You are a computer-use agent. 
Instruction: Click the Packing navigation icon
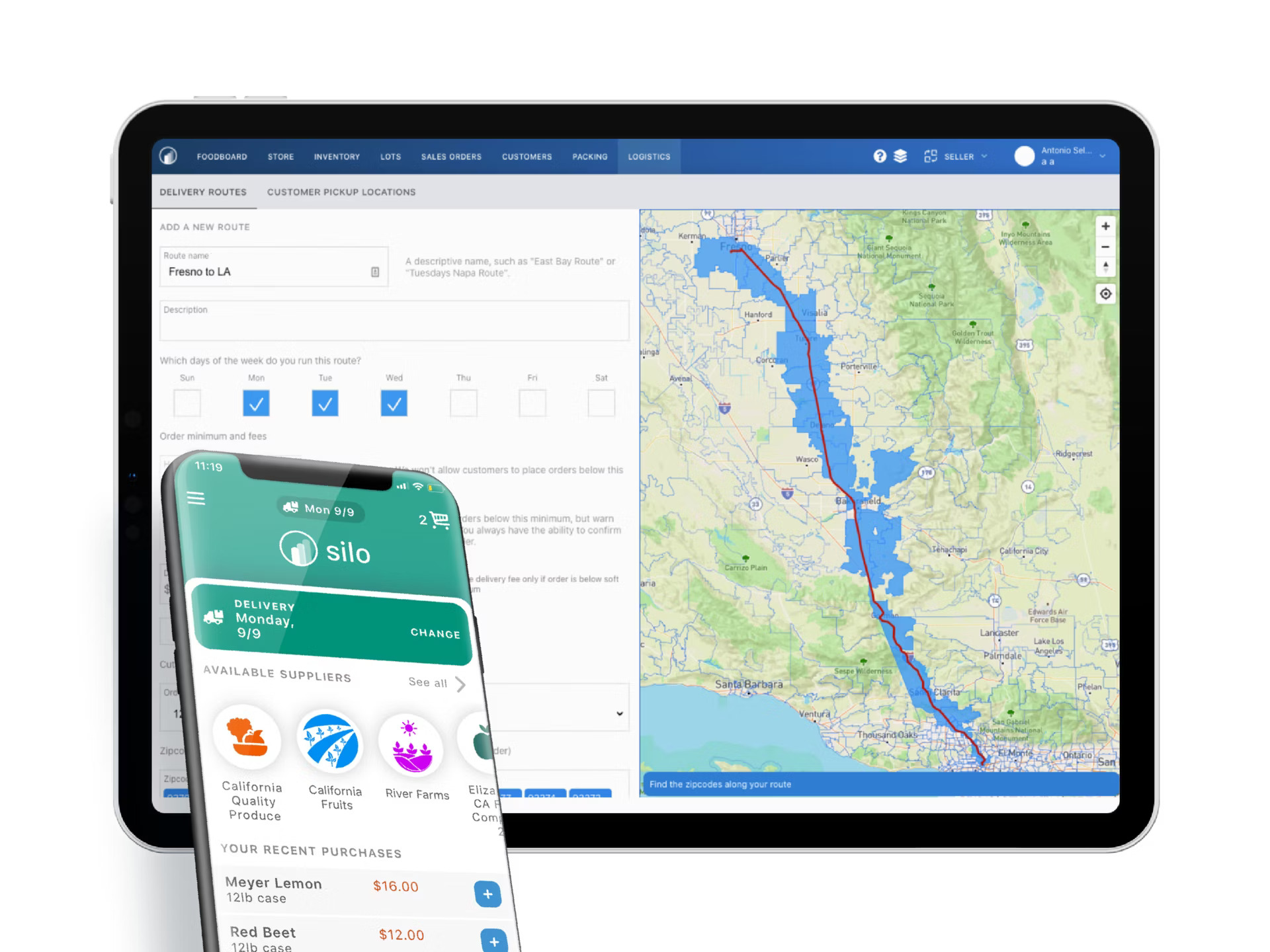tap(590, 156)
